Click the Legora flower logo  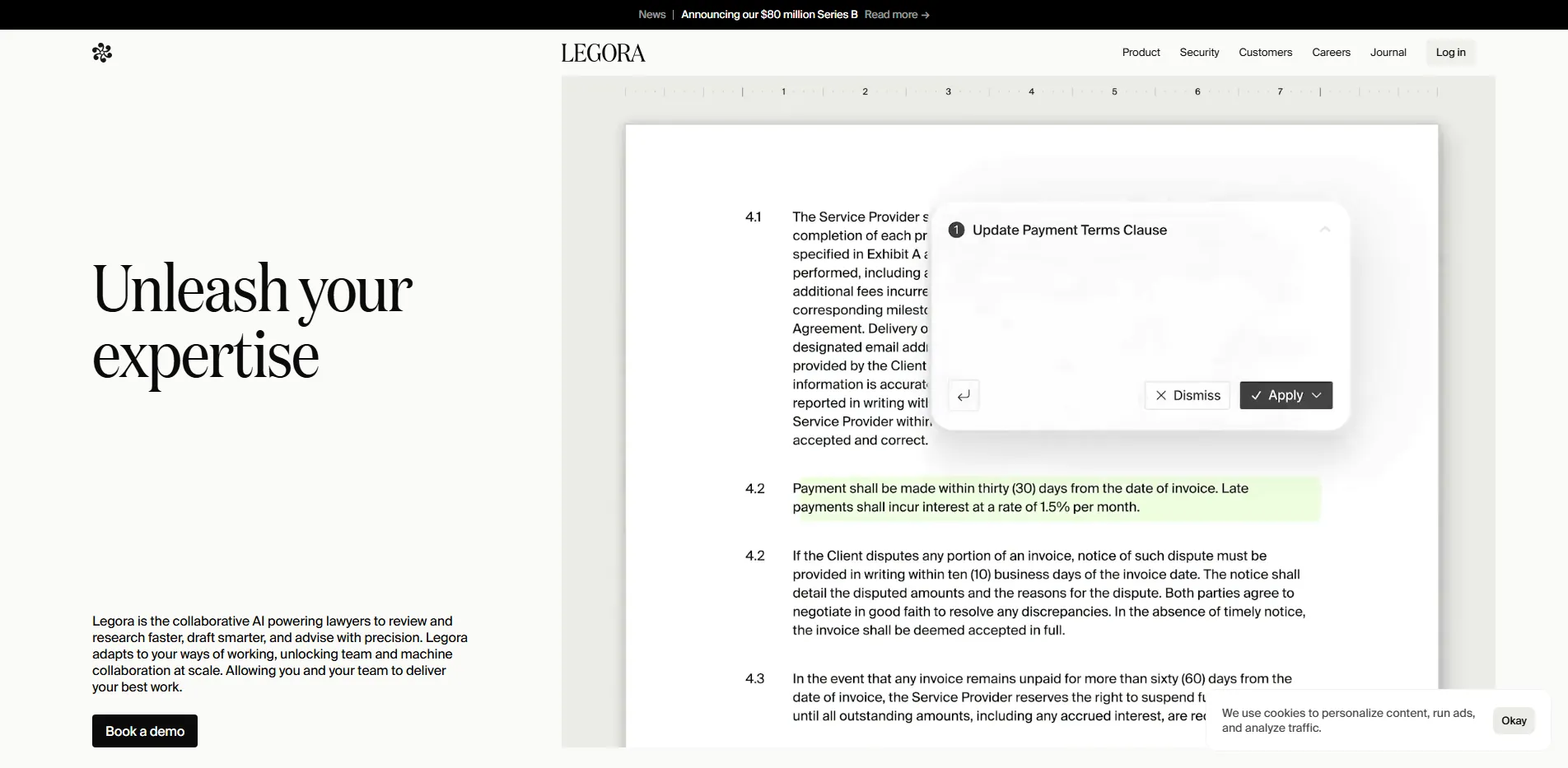coord(102,52)
